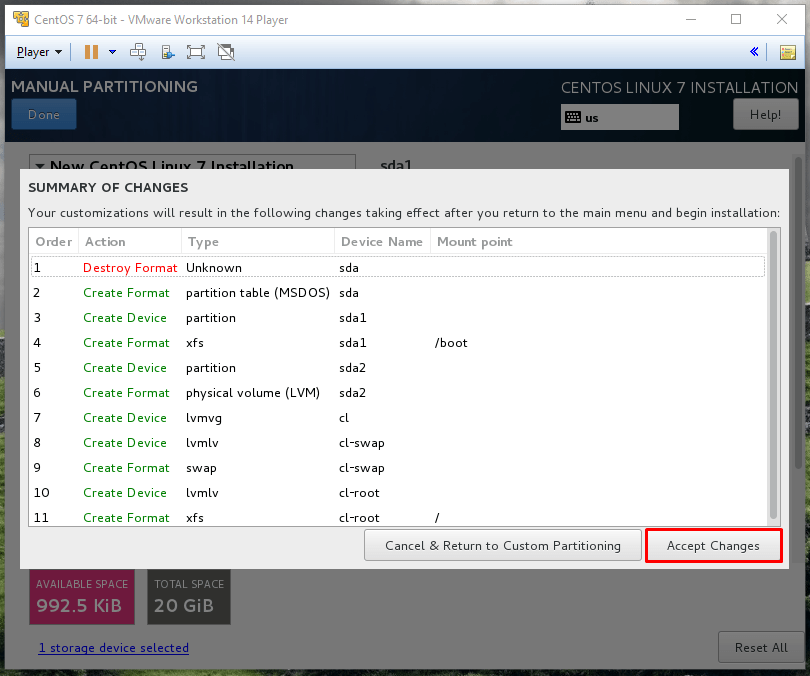This screenshot has height=676, width=810.
Task: Click the TOTAL SPACE 20 GiB box
Action: [189, 597]
